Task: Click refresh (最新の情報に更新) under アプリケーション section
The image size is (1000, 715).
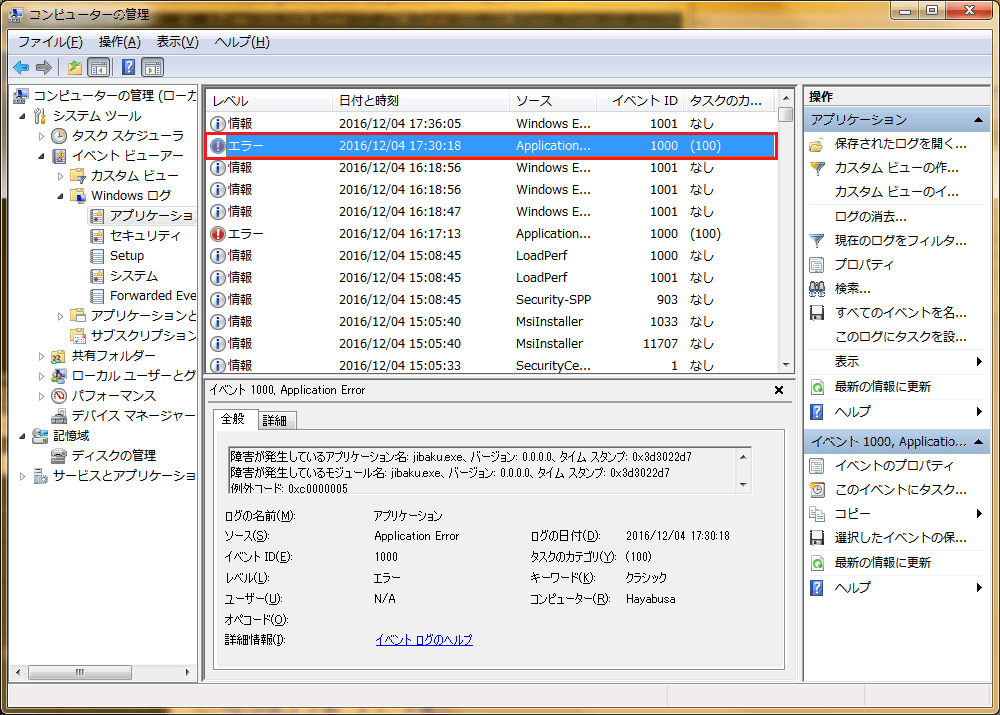Action: point(882,386)
